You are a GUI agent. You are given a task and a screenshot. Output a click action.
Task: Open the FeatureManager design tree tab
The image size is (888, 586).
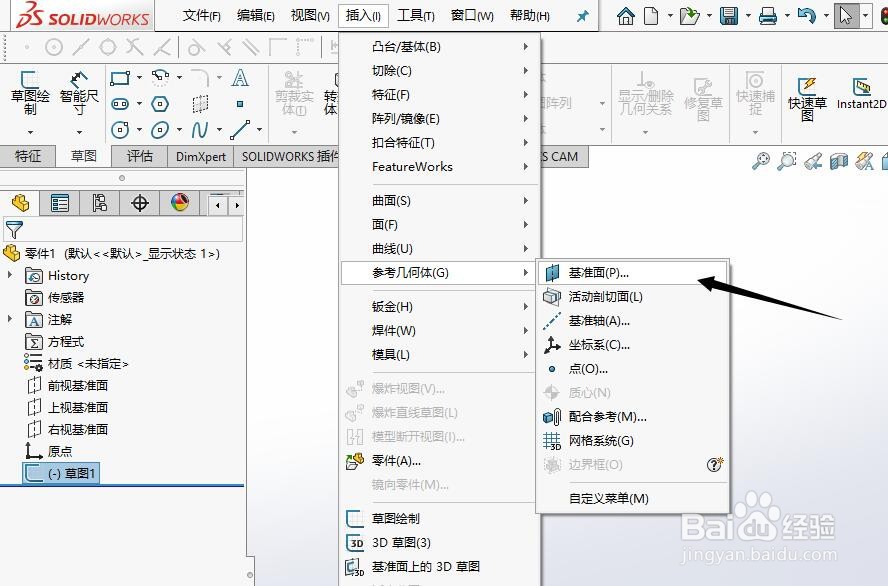tap(19, 202)
